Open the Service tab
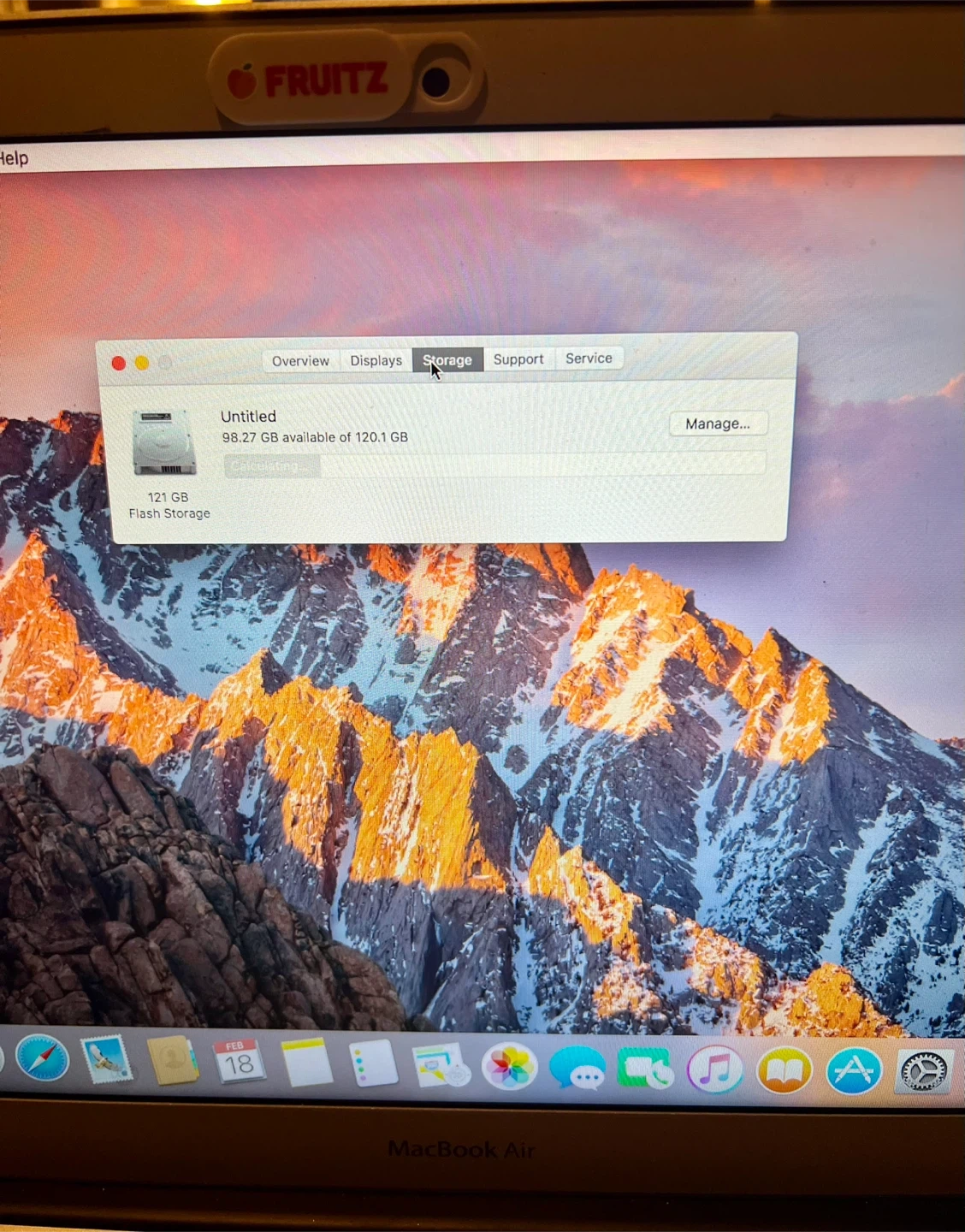 click(589, 358)
